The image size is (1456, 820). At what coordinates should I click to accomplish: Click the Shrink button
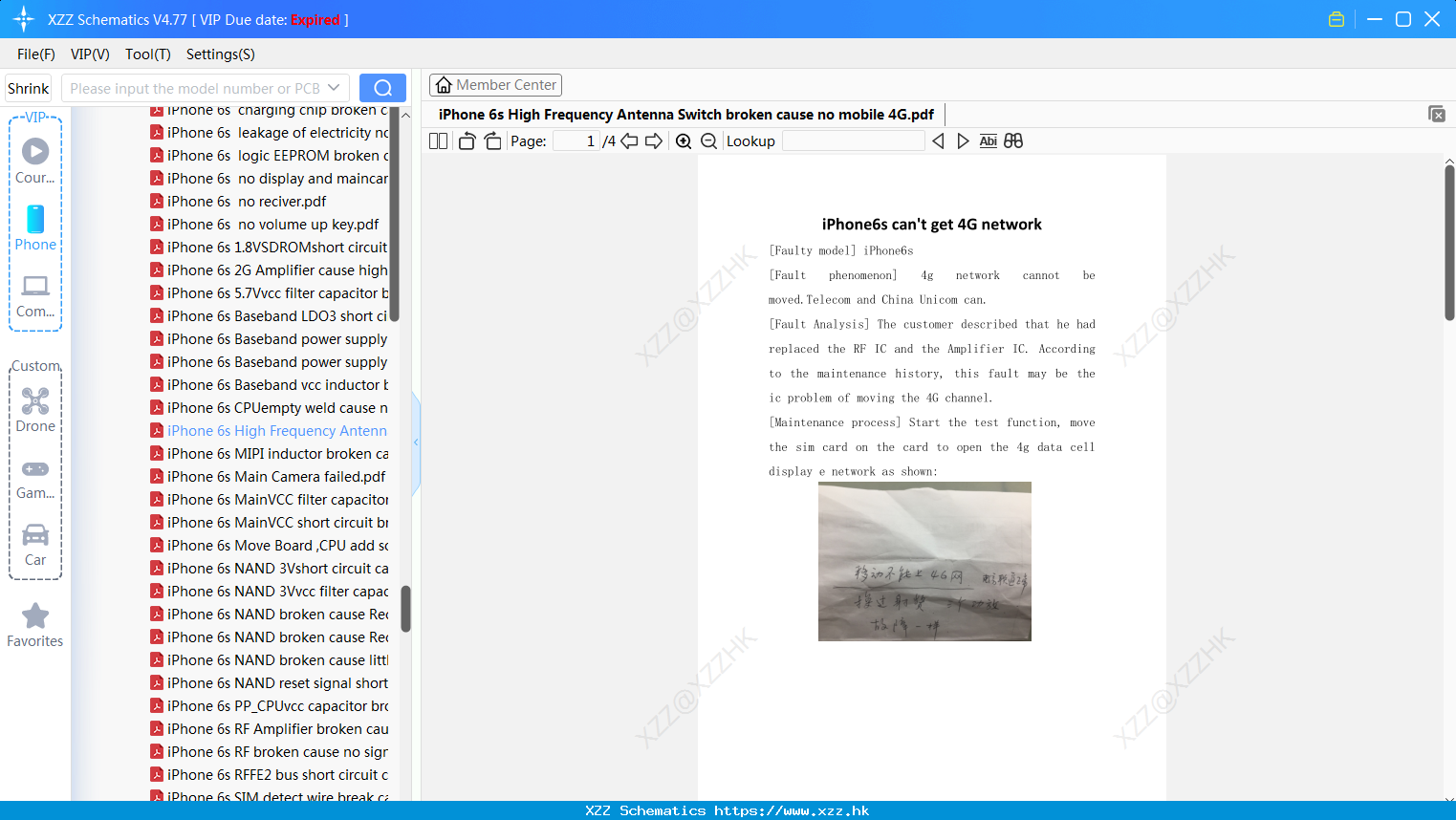click(29, 88)
